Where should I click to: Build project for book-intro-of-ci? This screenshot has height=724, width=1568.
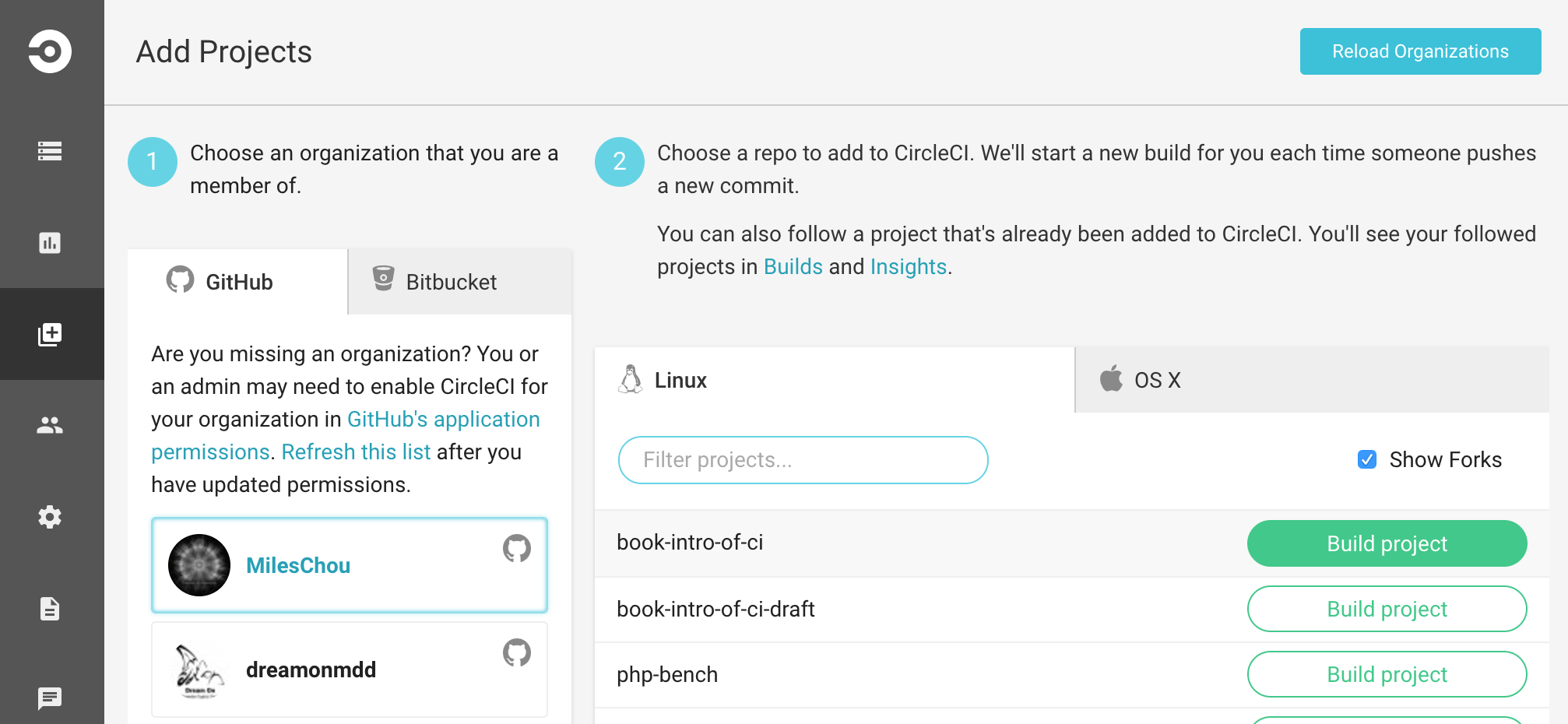[1387, 543]
